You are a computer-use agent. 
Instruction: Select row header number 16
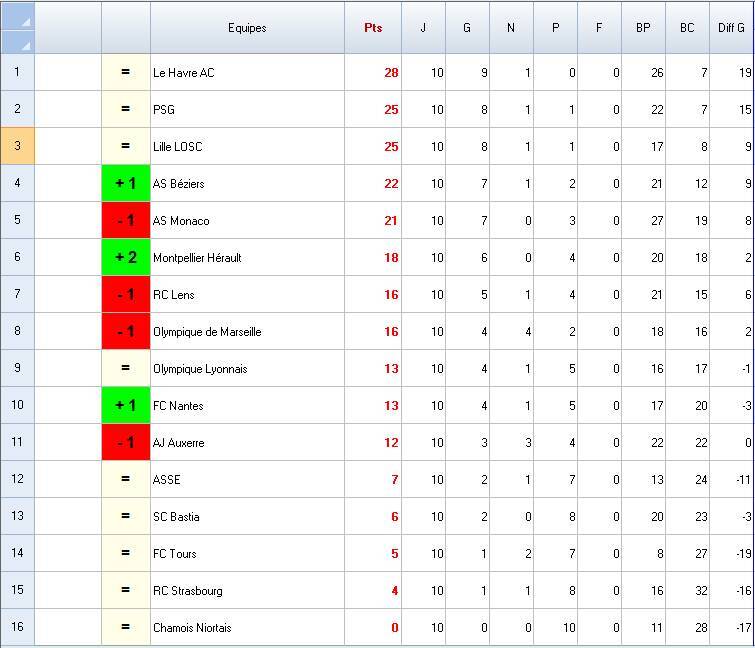tap(17, 628)
